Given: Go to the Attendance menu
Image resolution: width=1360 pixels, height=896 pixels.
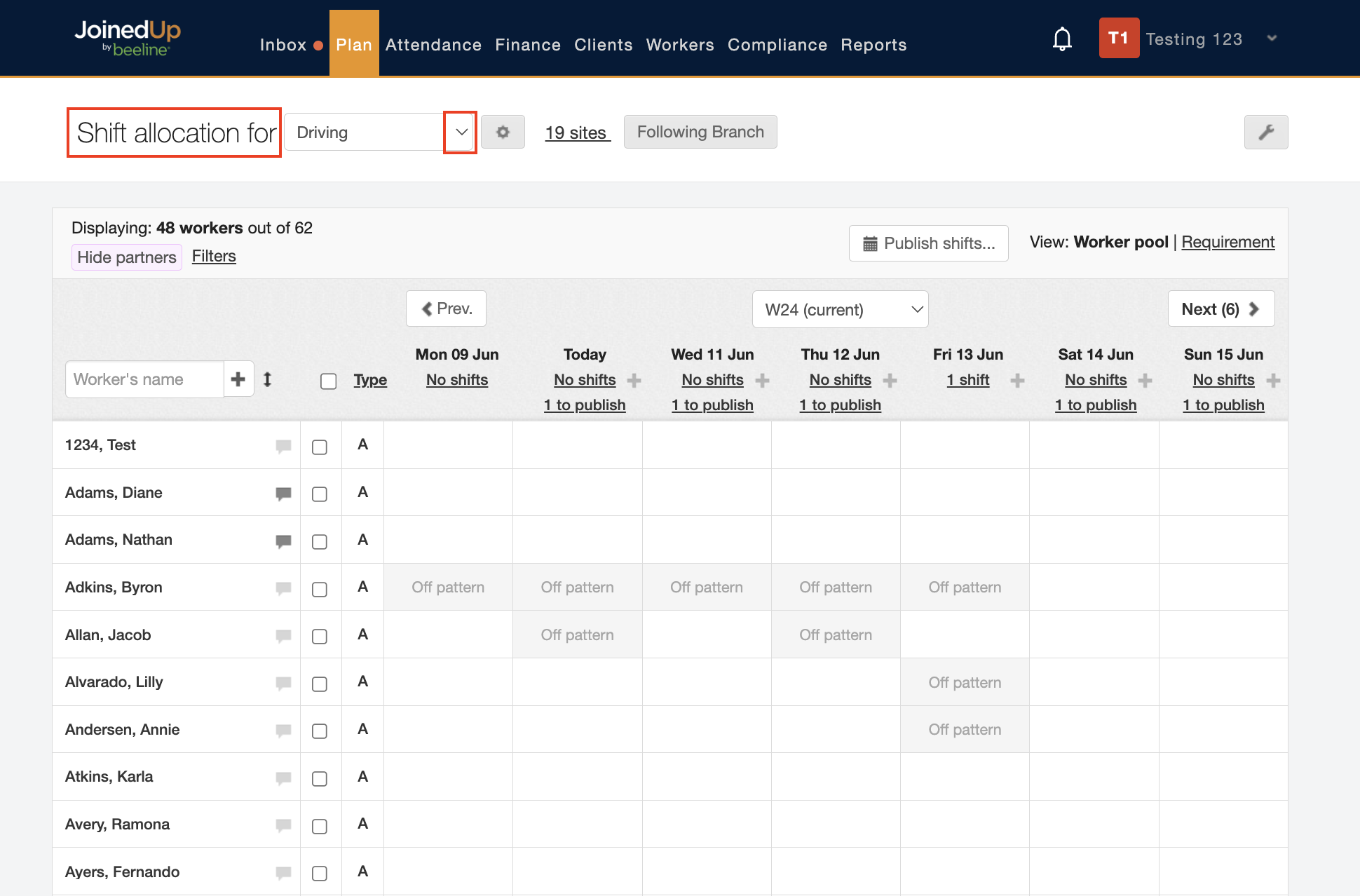Looking at the screenshot, I should tap(433, 45).
